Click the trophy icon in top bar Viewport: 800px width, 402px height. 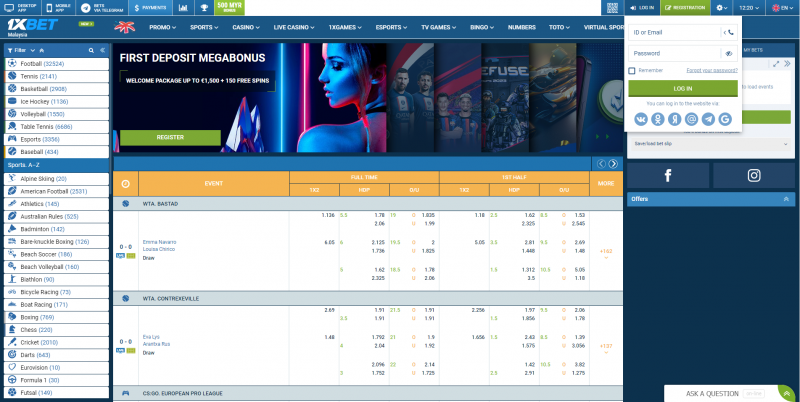(x=204, y=8)
